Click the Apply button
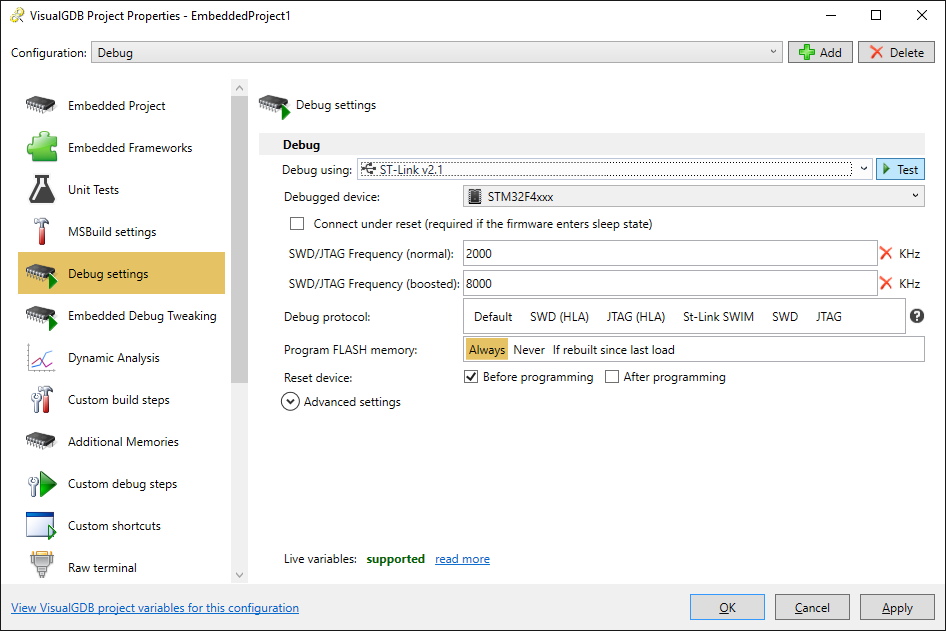The height and width of the screenshot is (631, 946). tap(897, 607)
